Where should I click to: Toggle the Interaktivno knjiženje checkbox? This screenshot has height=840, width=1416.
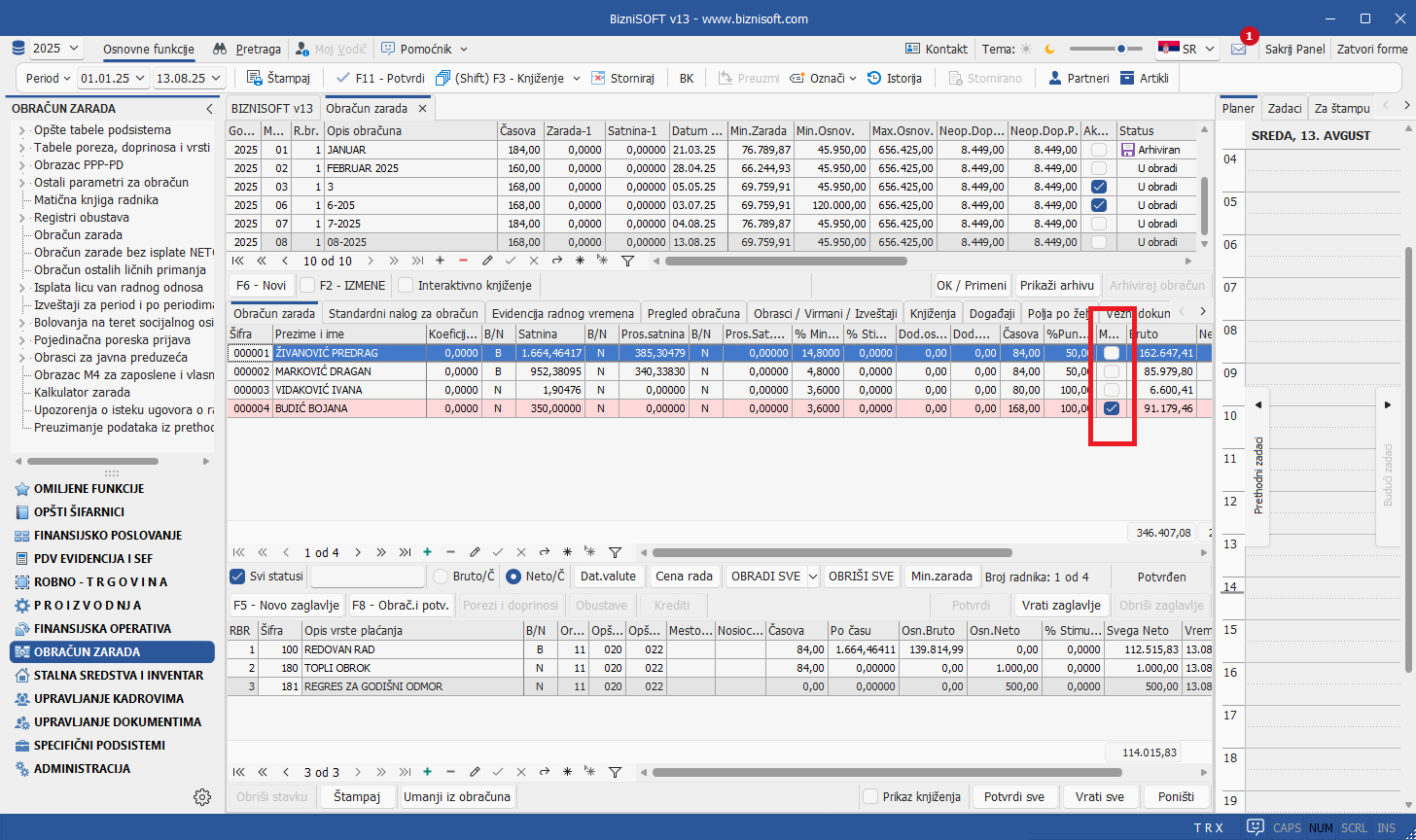coord(405,286)
